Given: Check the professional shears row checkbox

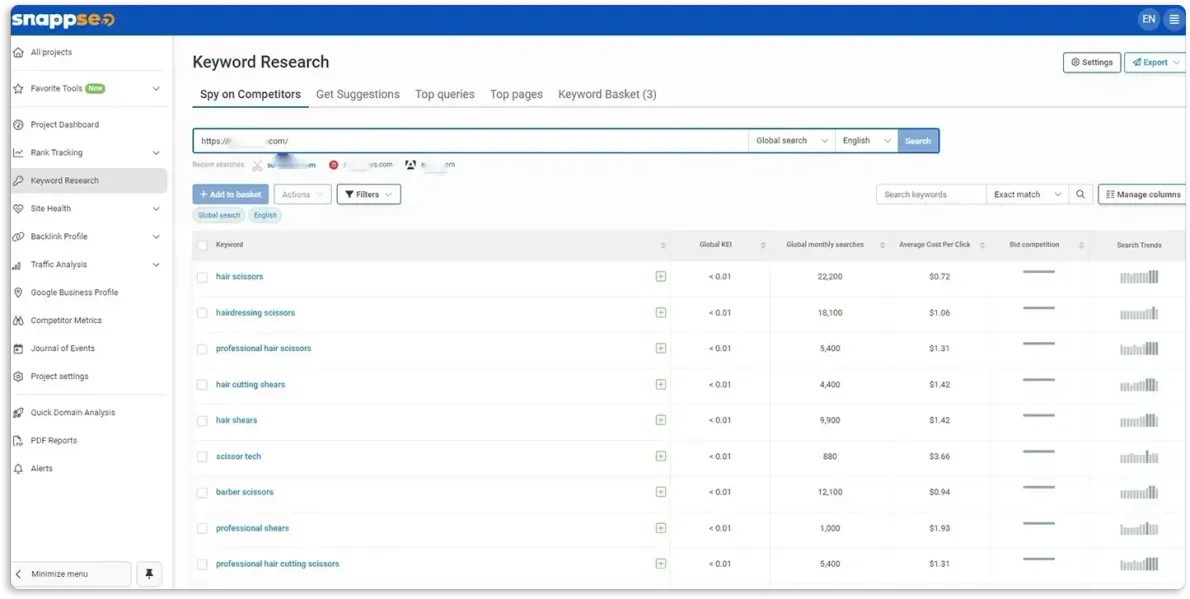Looking at the screenshot, I should click(x=202, y=528).
